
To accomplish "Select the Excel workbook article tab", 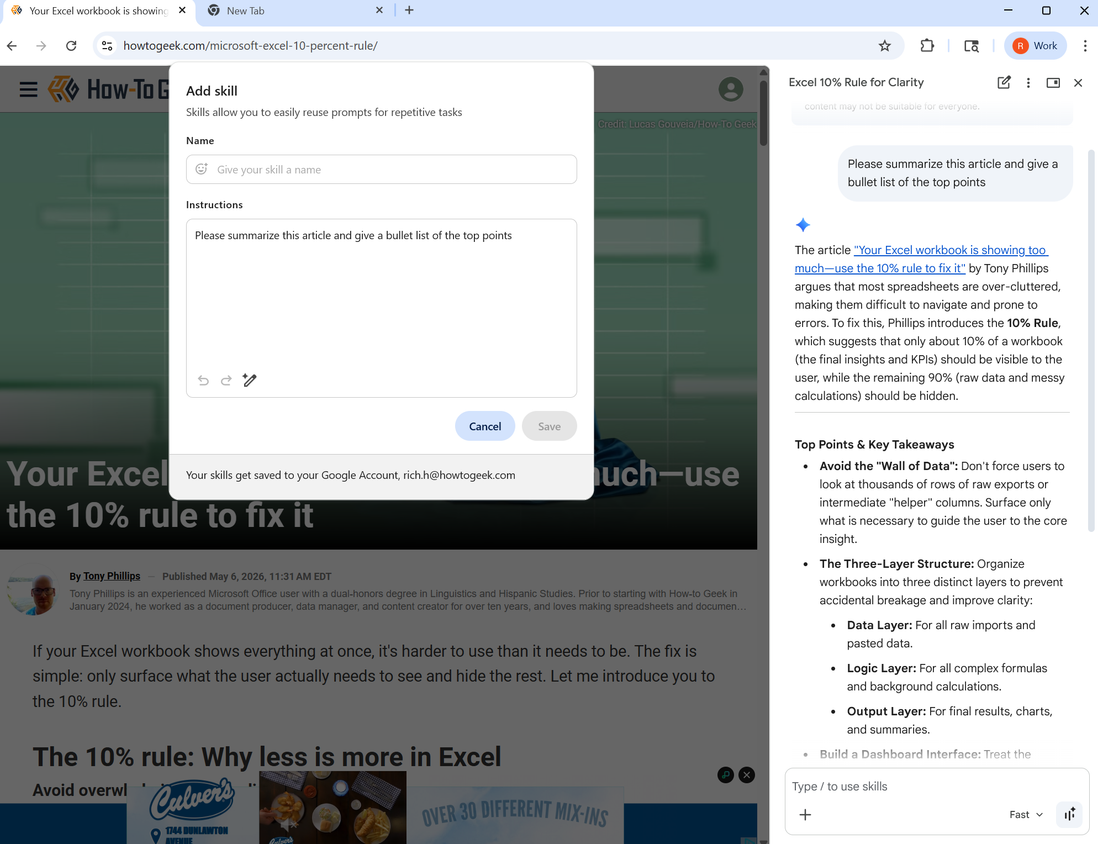I will coord(98,11).
